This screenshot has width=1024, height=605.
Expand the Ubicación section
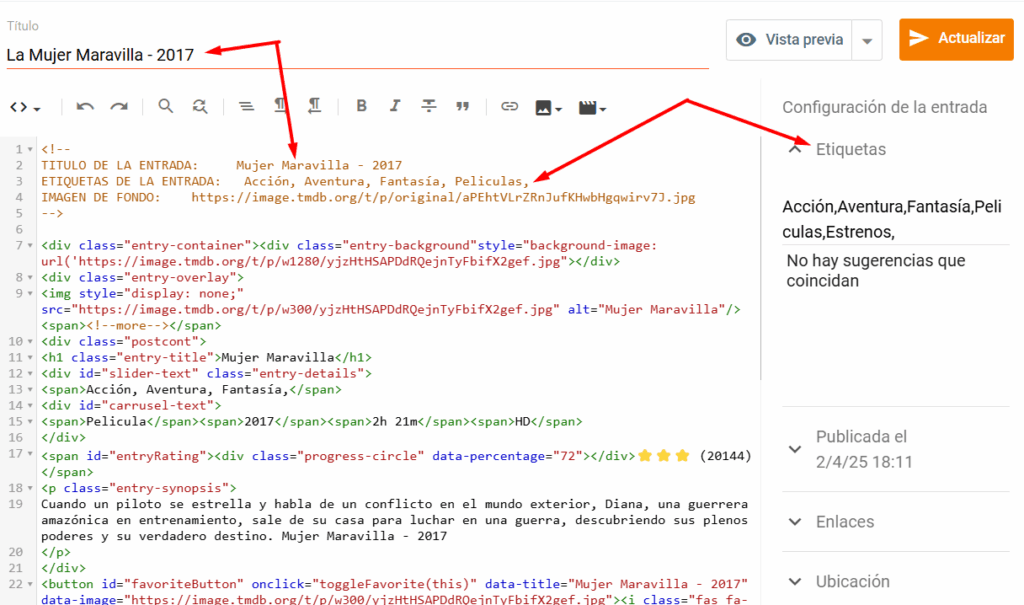tap(795, 581)
